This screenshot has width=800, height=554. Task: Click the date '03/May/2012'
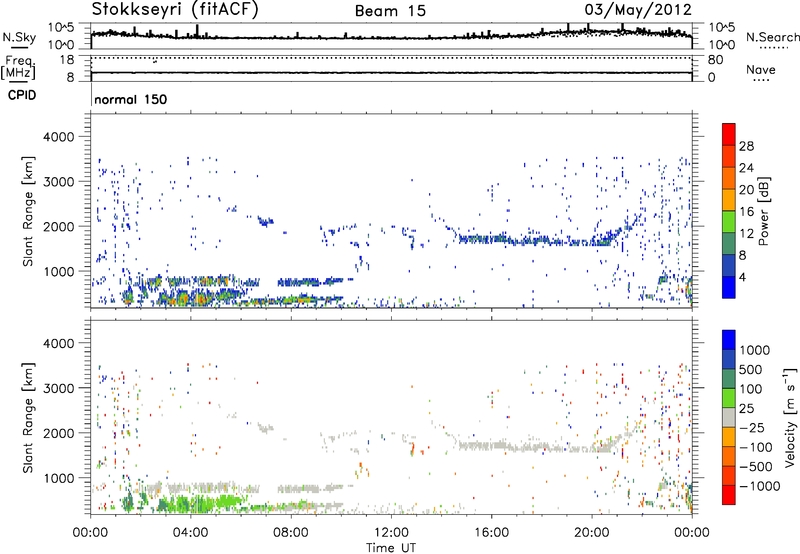pyautogui.click(x=638, y=10)
